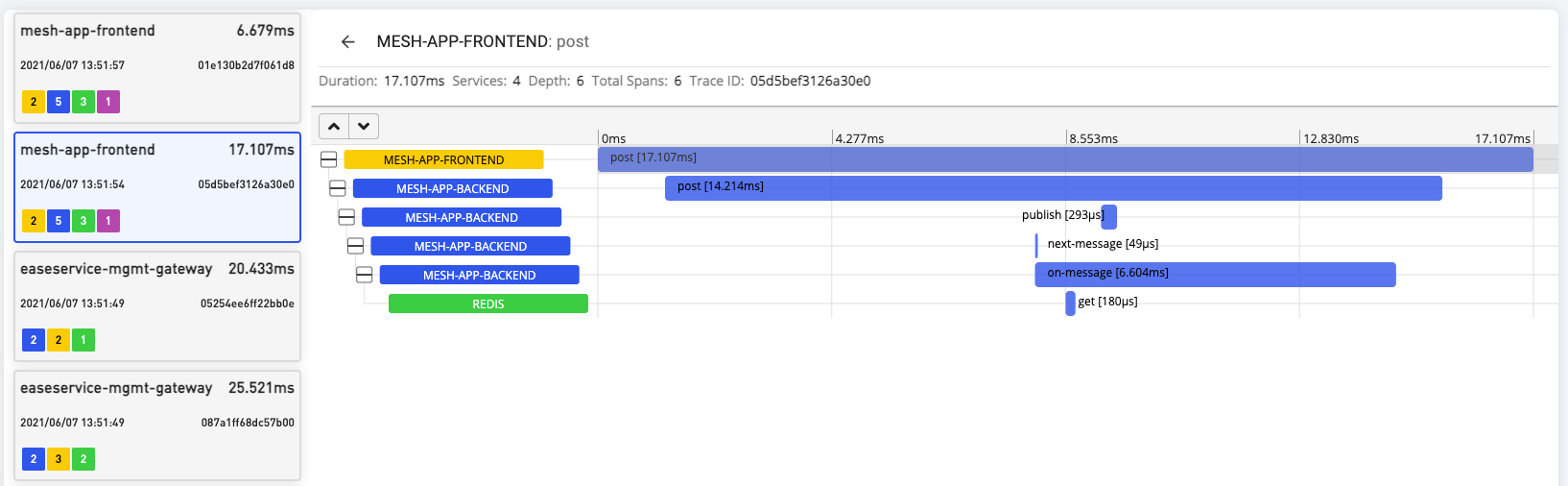Click the on-message 6.604ms span bar
The image size is (1568, 486).
pyautogui.click(x=1215, y=274)
